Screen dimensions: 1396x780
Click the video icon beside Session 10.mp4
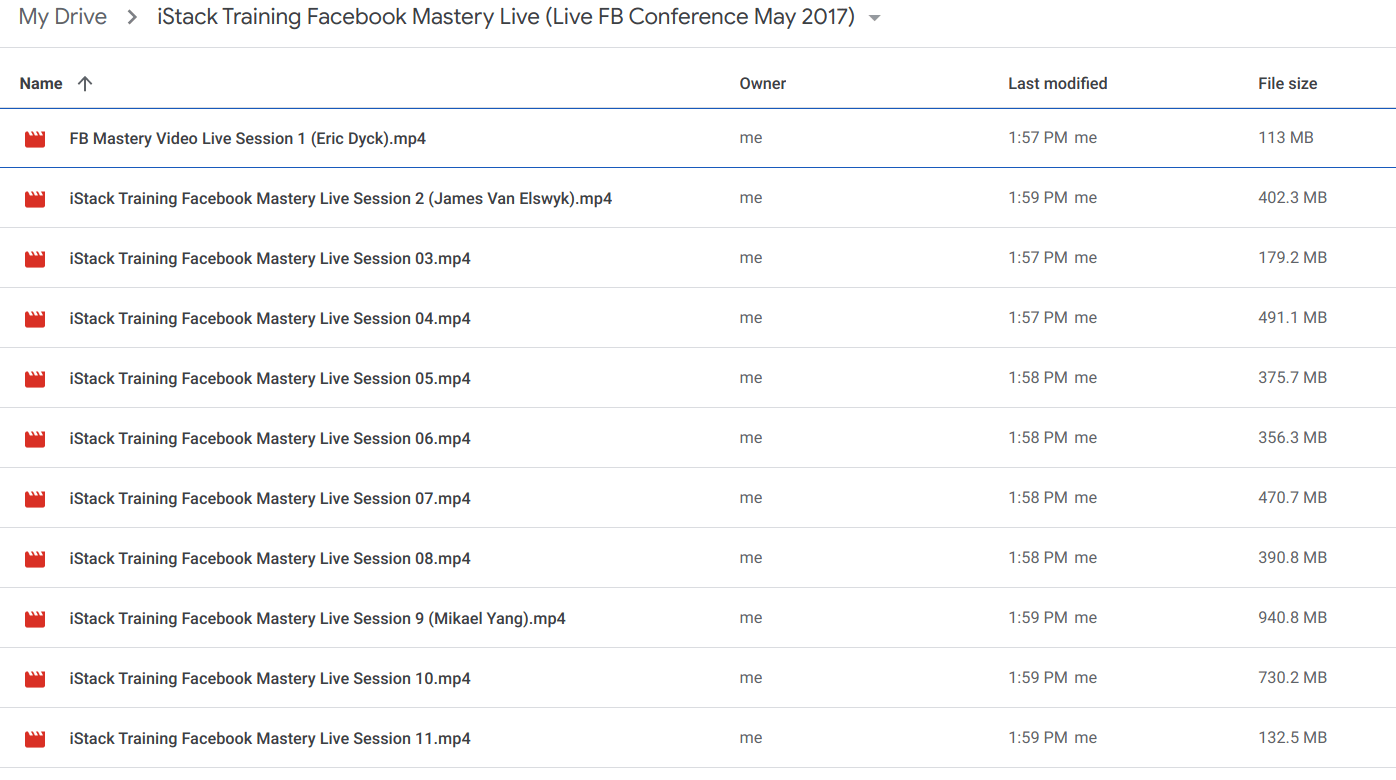click(35, 679)
